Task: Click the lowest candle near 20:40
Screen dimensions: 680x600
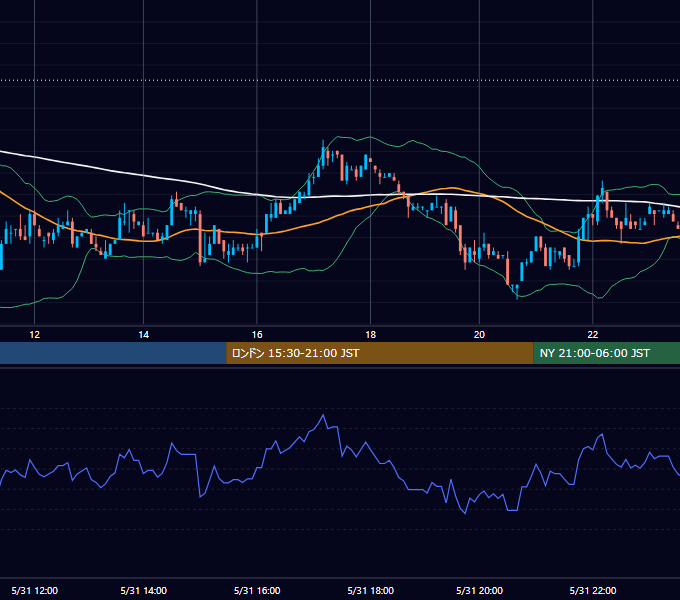Action: [x=517, y=291]
